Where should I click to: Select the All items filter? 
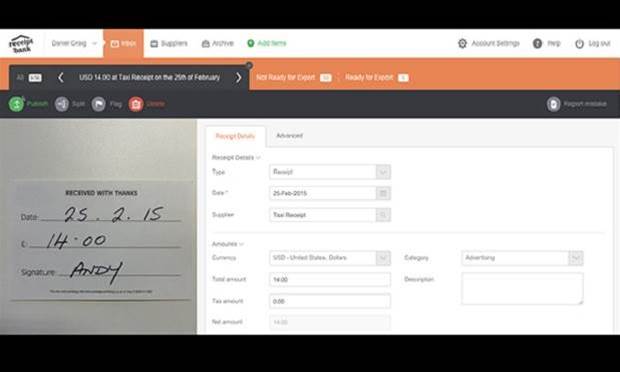(29, 77)
